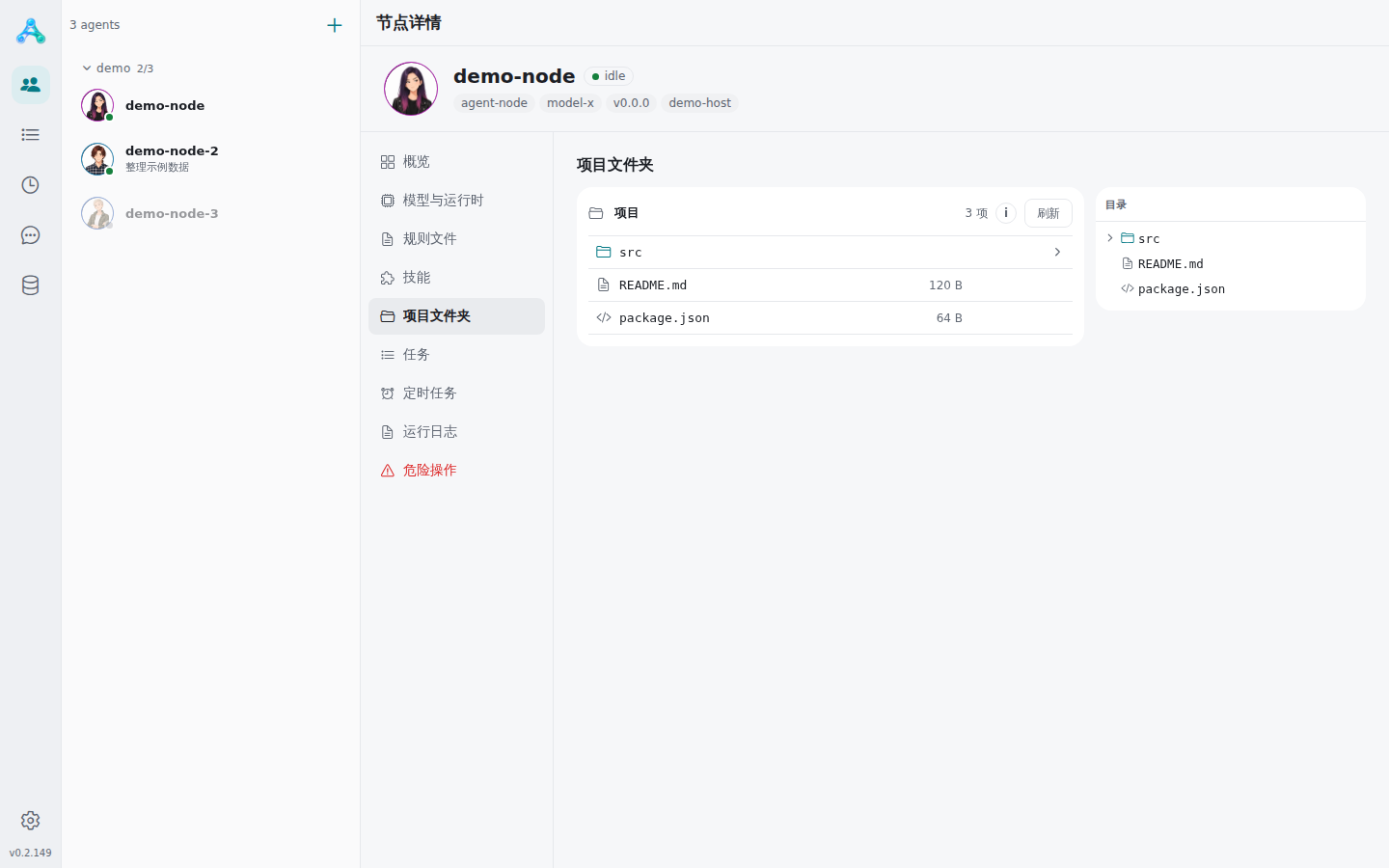Viewport: 1389px width, 868px height.
Task: Open the 运行日志 tab
Action: tap(456, 432)
